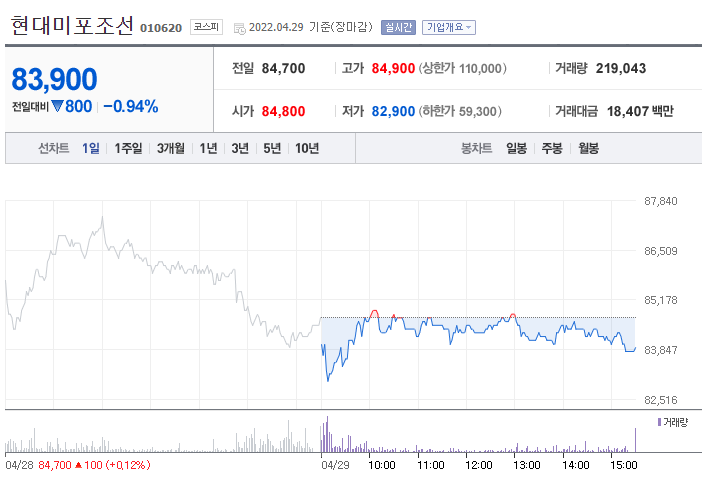Image resolution: width=702 pixels, height=483 pixels.
Task: Click the 2022.04.29 기준(장마감) date text
Action: coord(311,27)
